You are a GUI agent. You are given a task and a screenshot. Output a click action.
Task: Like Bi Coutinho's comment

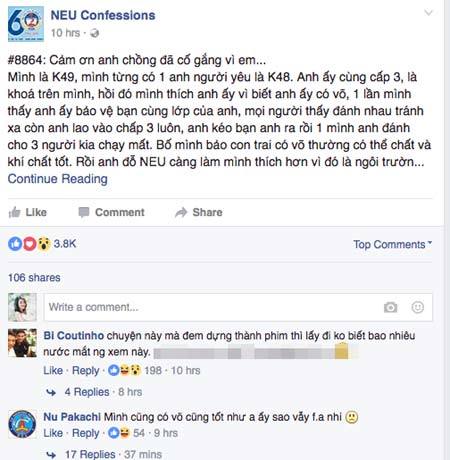coord(53,370)
